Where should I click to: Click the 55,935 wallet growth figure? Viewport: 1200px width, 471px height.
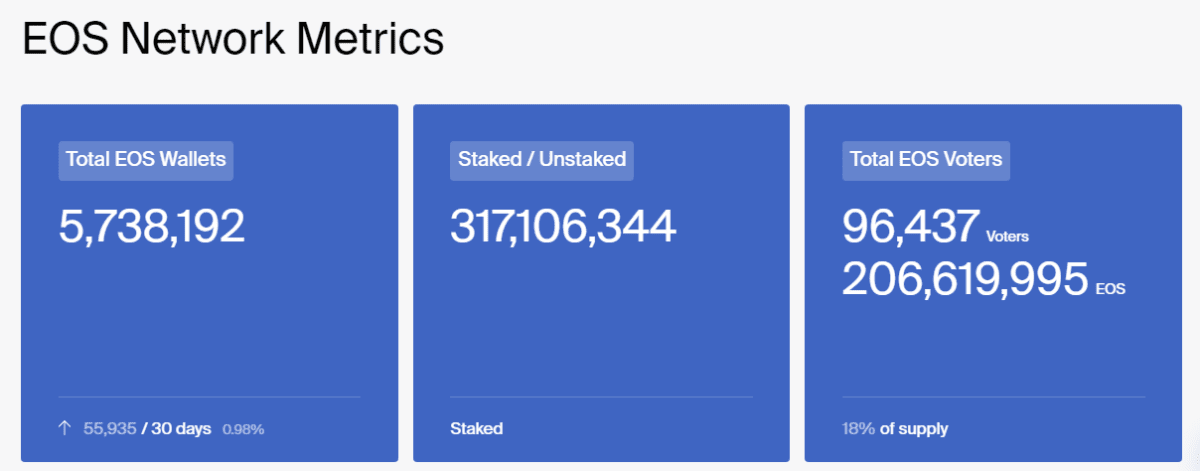pos(110,429)
